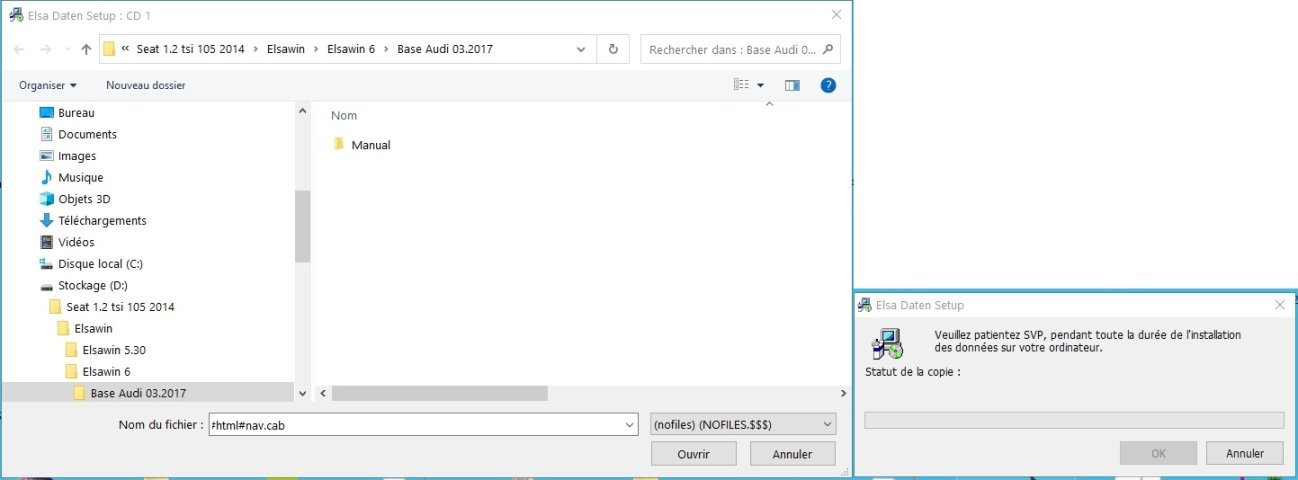Viewport: 1298px width, 480px height.
Task: Click navigation pane scrollbar up arrow
Action: click(302, 112)
